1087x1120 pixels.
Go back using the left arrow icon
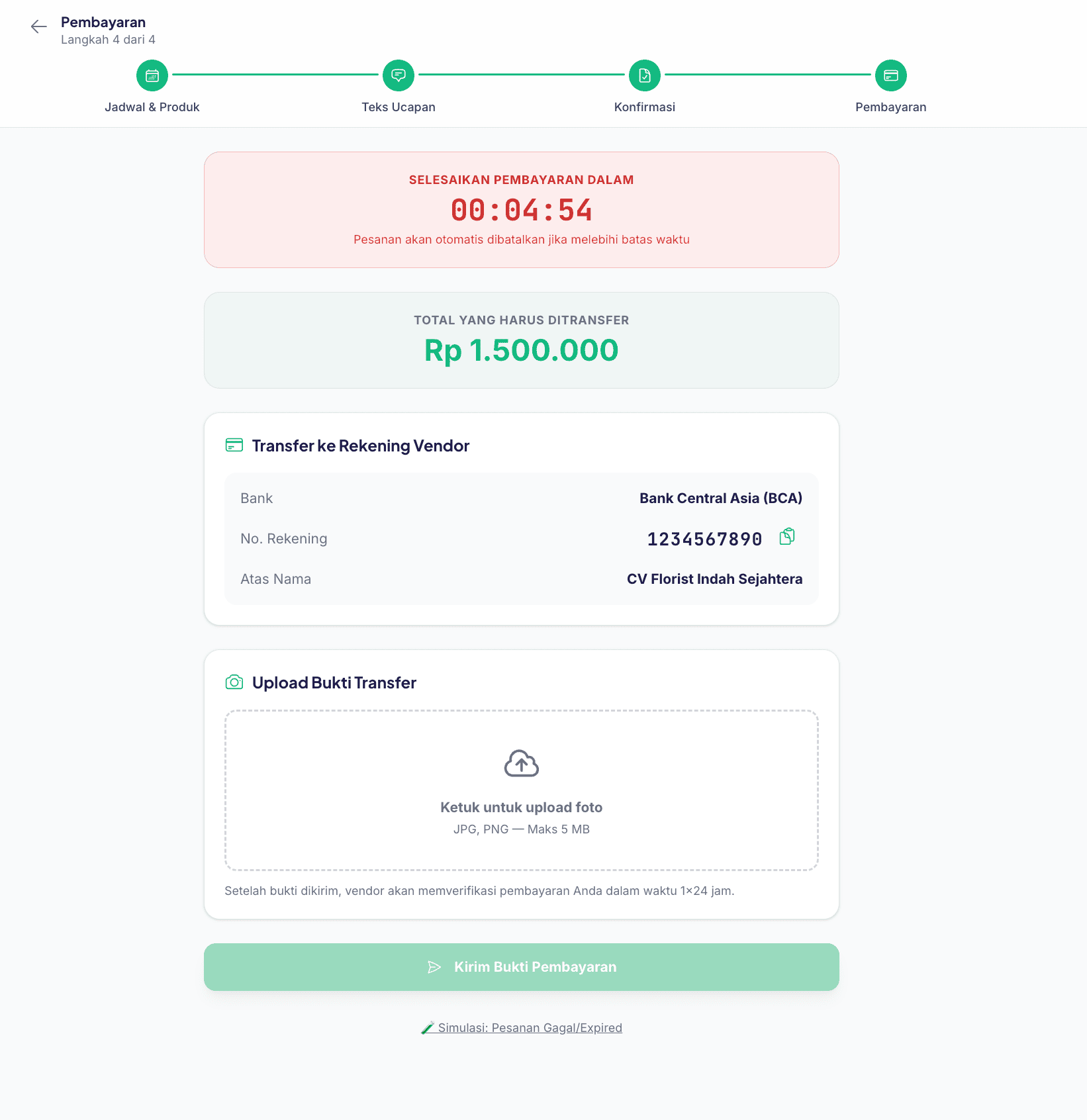pyautogui.click(x=39, y=26)
